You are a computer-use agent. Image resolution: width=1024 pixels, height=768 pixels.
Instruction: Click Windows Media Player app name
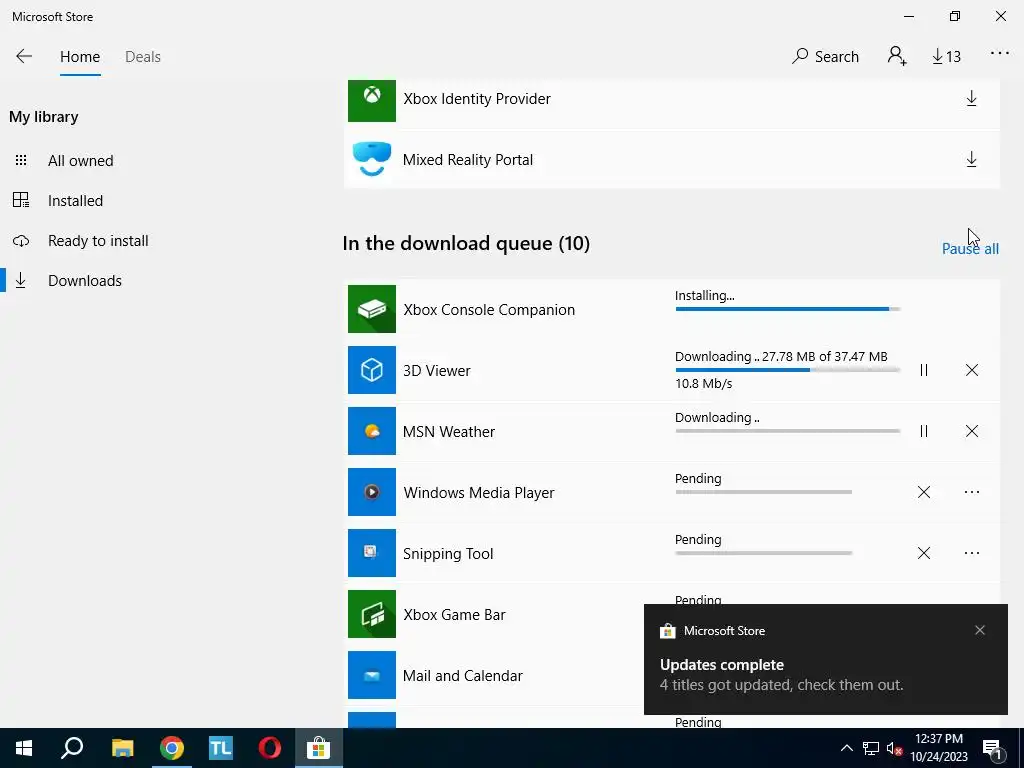point(479,492)
